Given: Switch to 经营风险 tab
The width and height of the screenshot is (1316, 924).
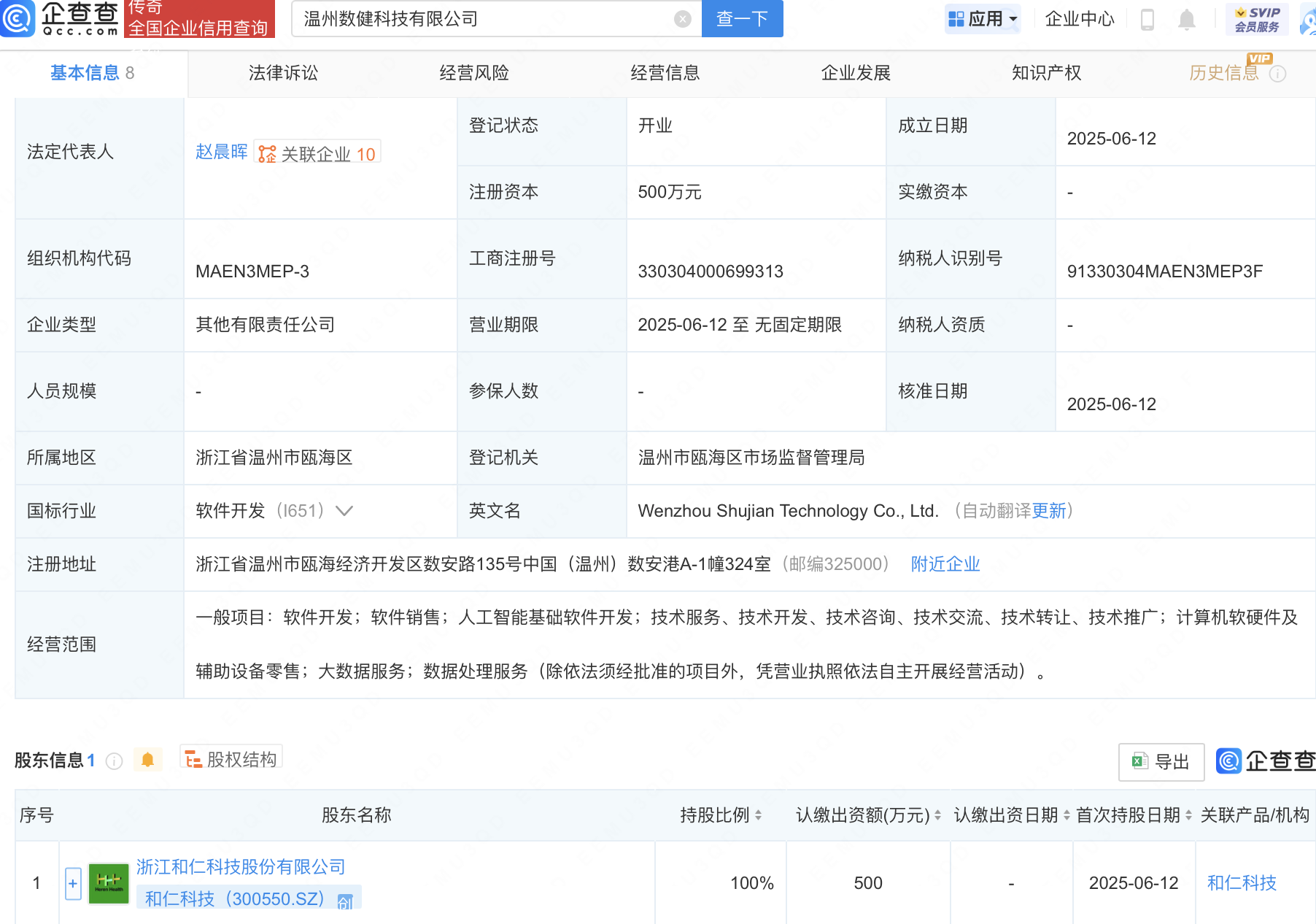Looking at the screenshot, I should (x=474, y=73).
